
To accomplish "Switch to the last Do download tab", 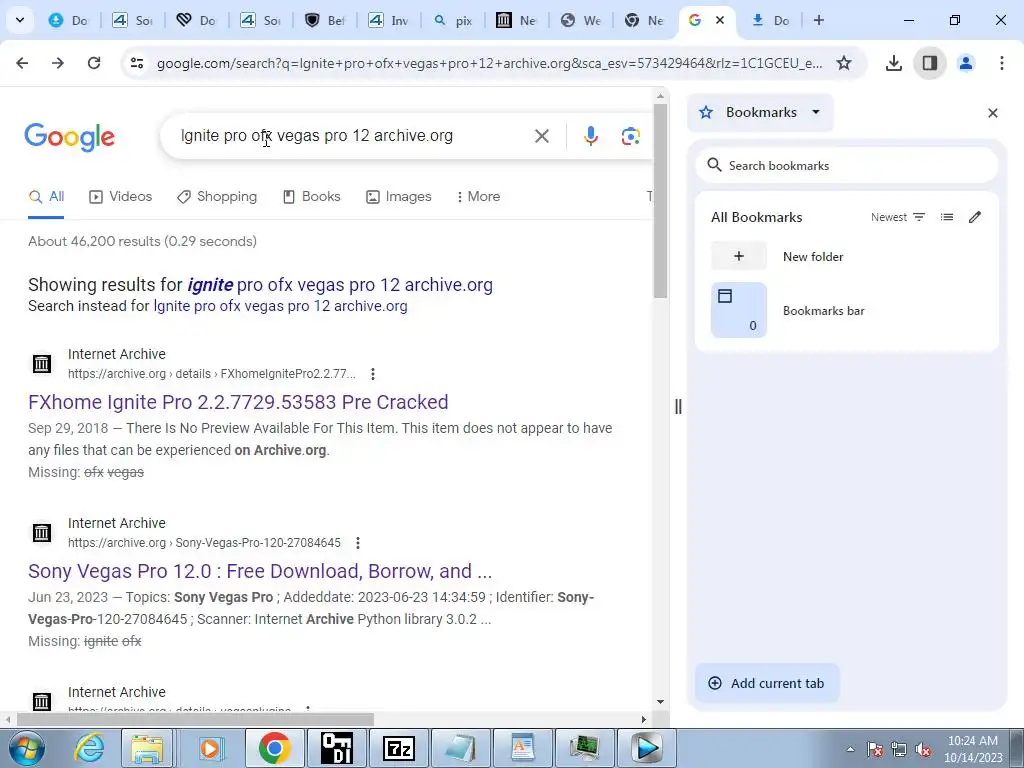I will pyautogui.click(x=771, y=20).
